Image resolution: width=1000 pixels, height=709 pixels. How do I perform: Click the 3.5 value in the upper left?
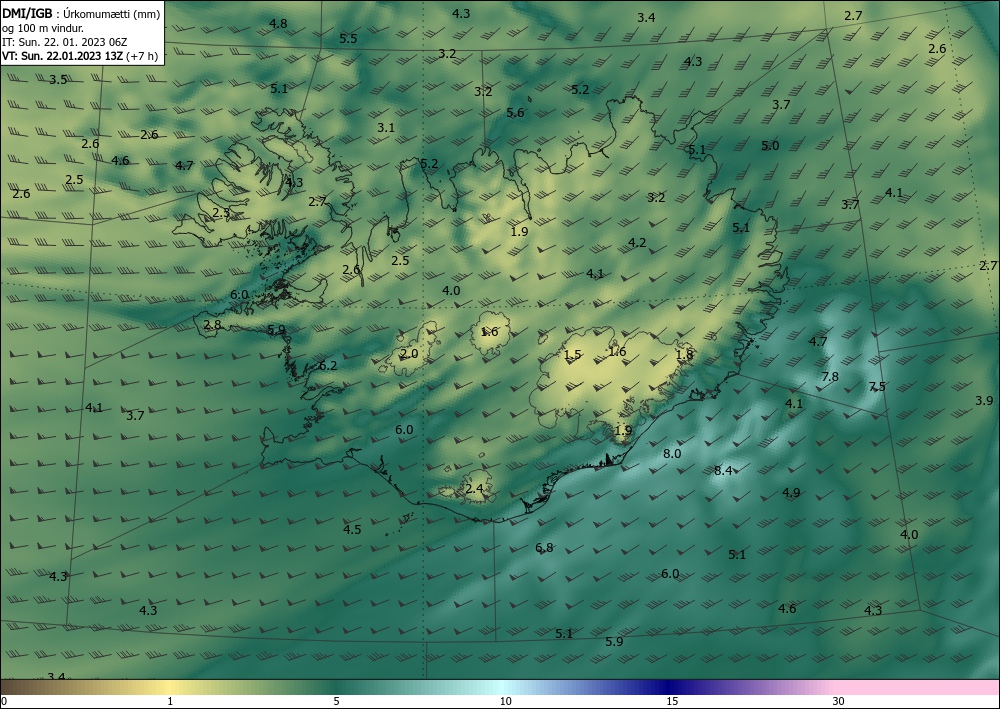[x=58, y=80]
